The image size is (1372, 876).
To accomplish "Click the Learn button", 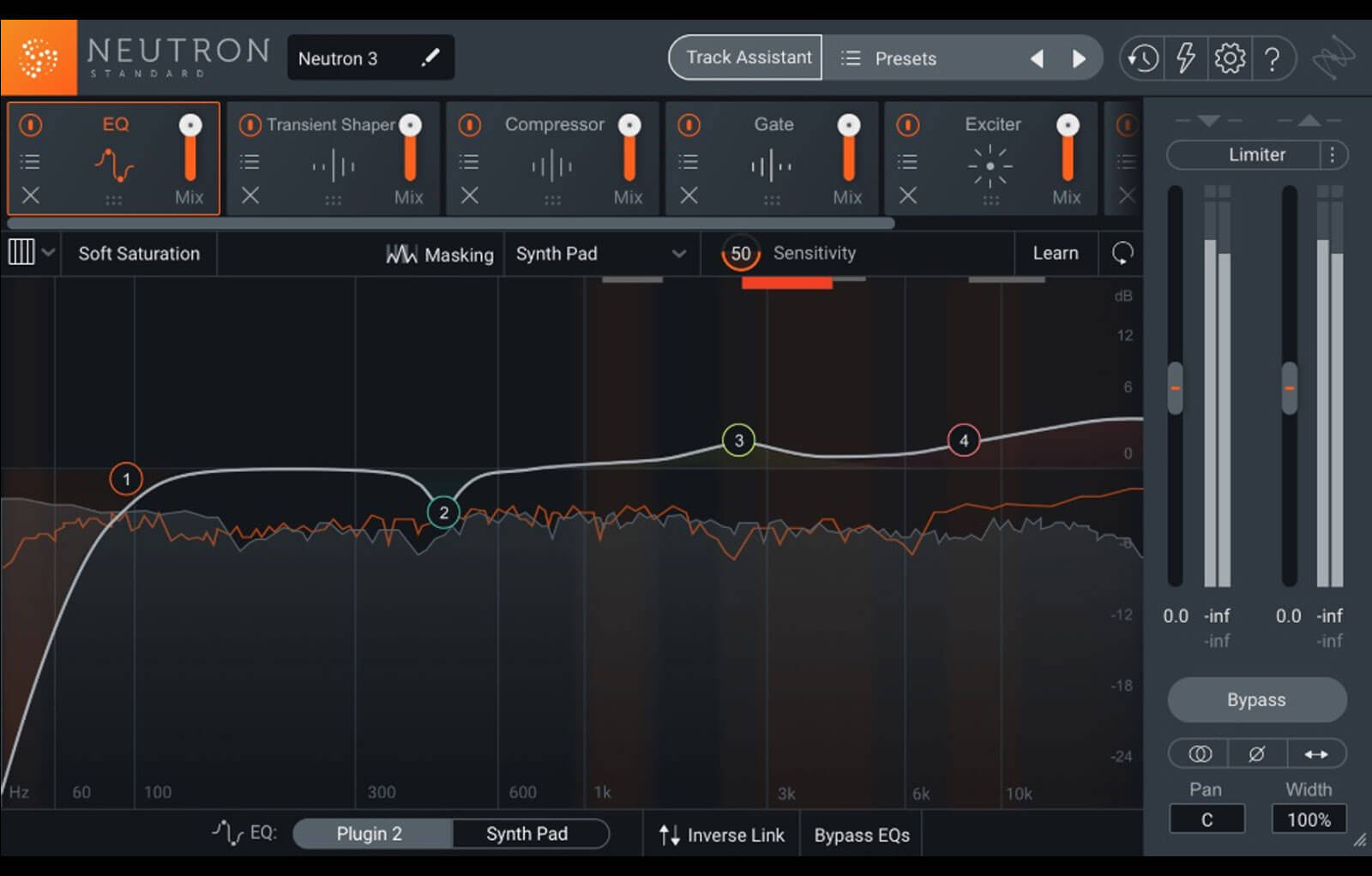I will point(1056,254).
